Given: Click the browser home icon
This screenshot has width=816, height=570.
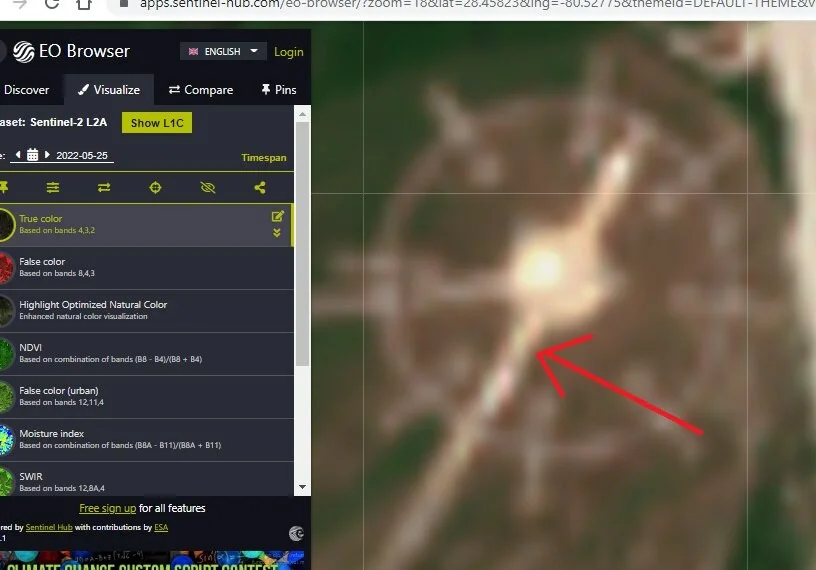Looking at the screenshot, I should tap(84, 4).
